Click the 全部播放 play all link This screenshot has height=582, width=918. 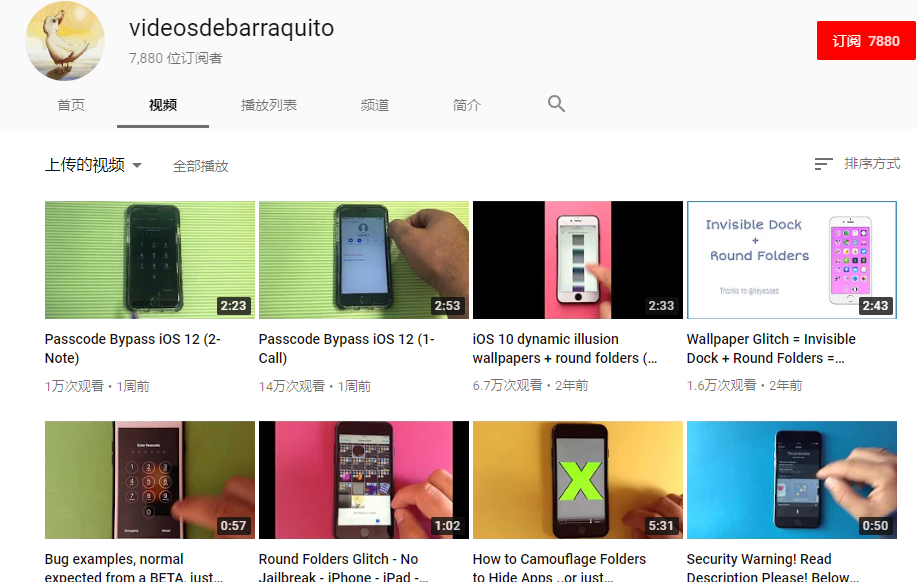pyautogui.click(x=200, y=166)
